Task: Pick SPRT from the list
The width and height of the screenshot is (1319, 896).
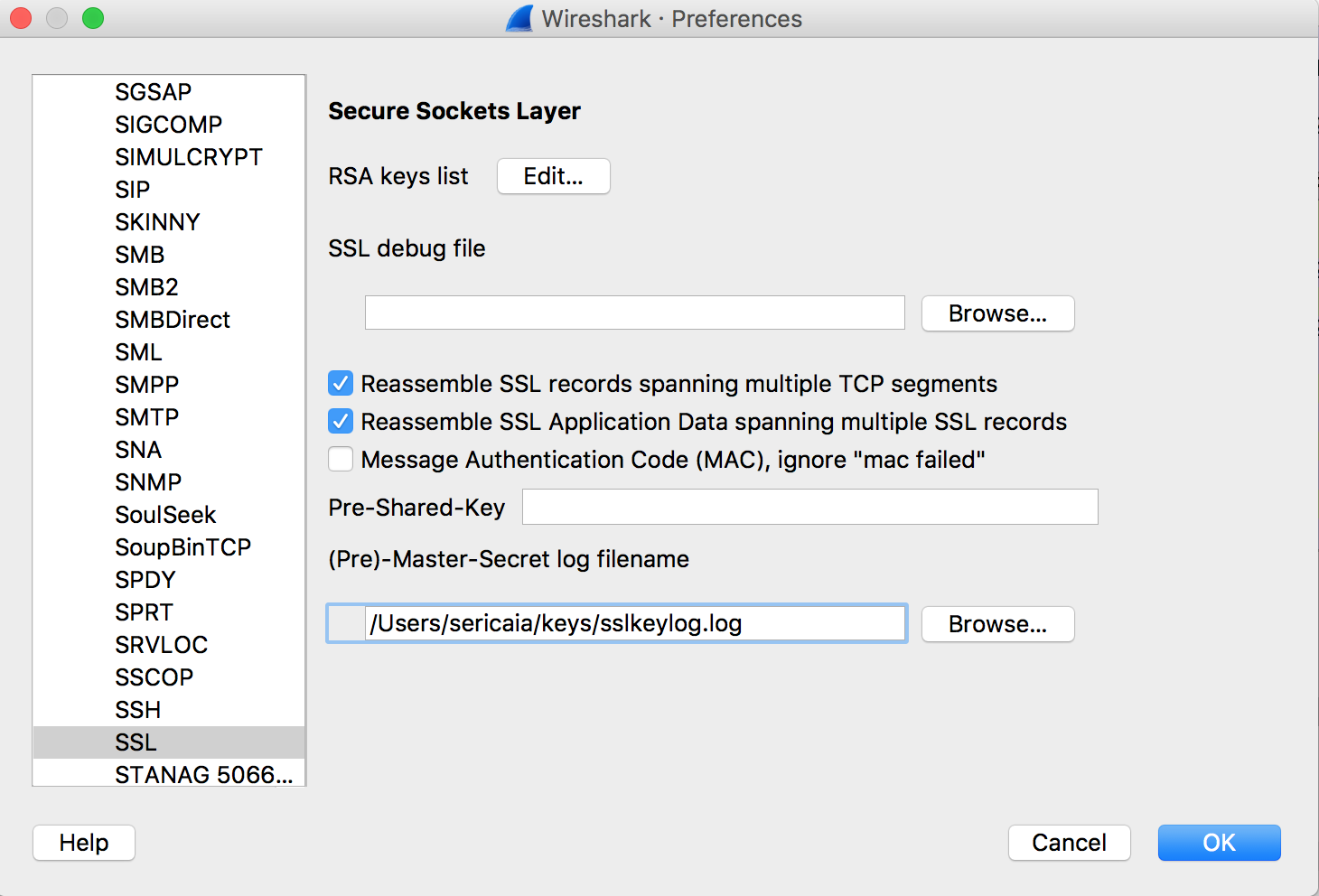Action: tap(169, 612)
